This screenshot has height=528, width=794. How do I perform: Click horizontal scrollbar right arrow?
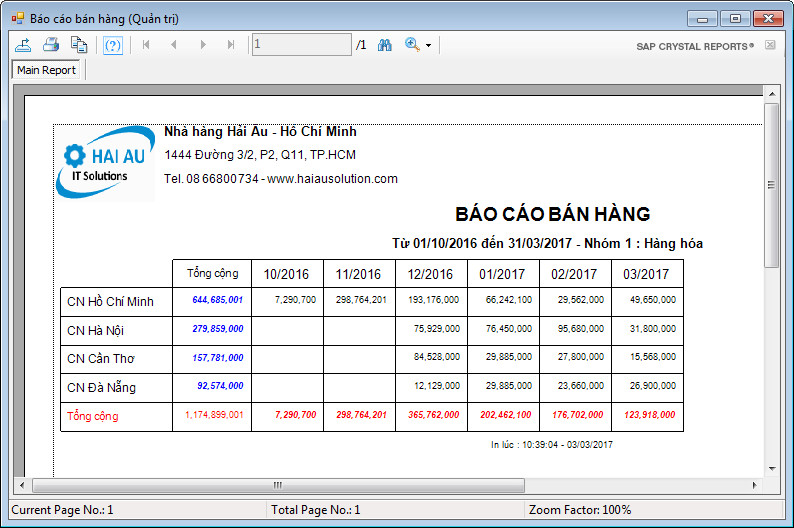[x=755, y=485]
